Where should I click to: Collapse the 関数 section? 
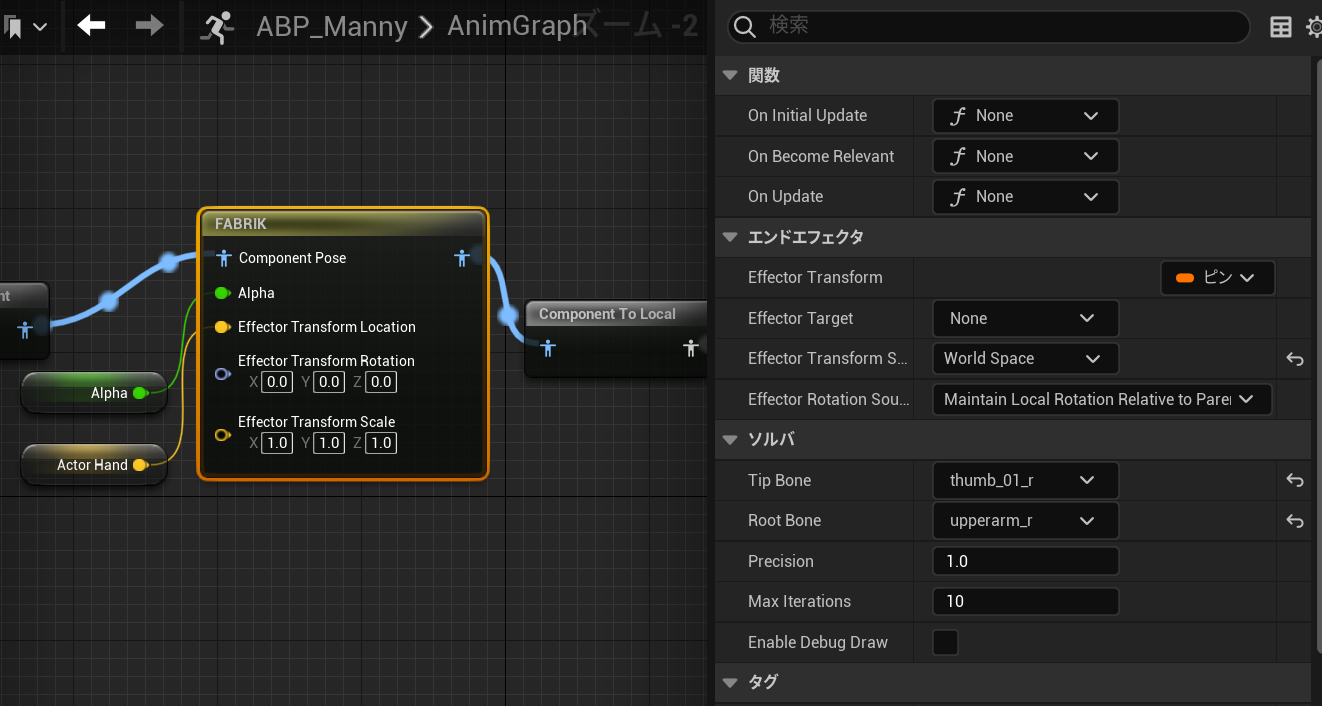click(730, 75)
